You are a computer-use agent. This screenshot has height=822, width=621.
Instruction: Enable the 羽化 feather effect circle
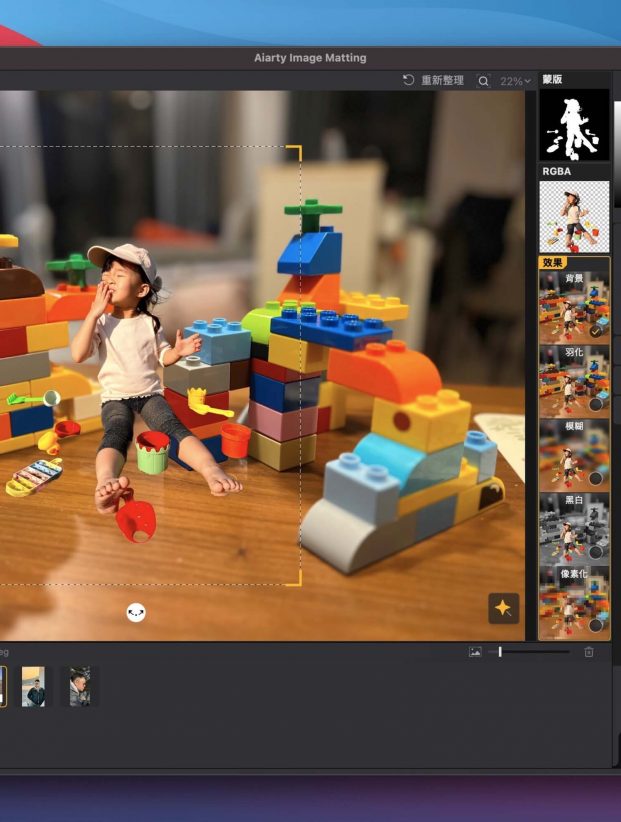(596, 404)
